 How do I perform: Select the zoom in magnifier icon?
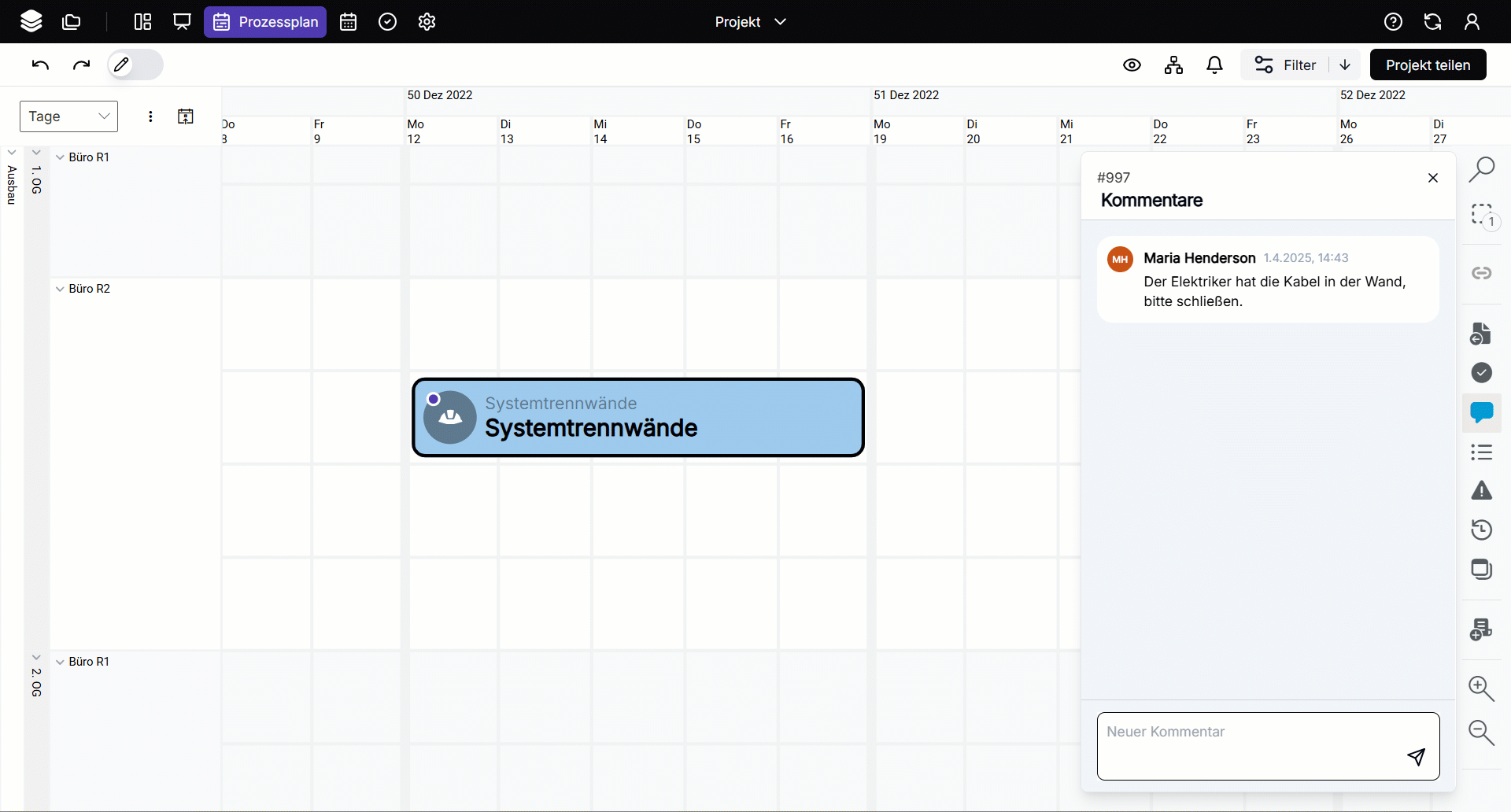click(x=1483, y=689)
